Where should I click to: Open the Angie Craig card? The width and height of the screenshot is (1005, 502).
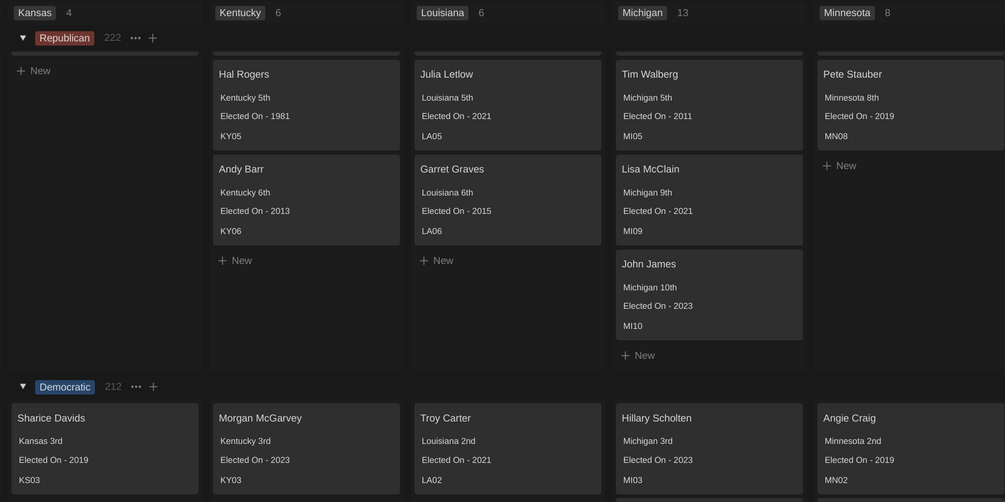[x=910, y=449]
